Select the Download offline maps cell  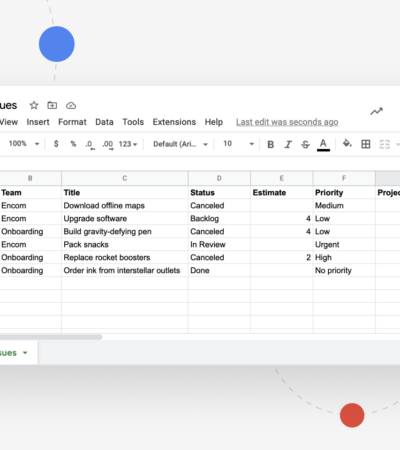[x=125, y=205]
